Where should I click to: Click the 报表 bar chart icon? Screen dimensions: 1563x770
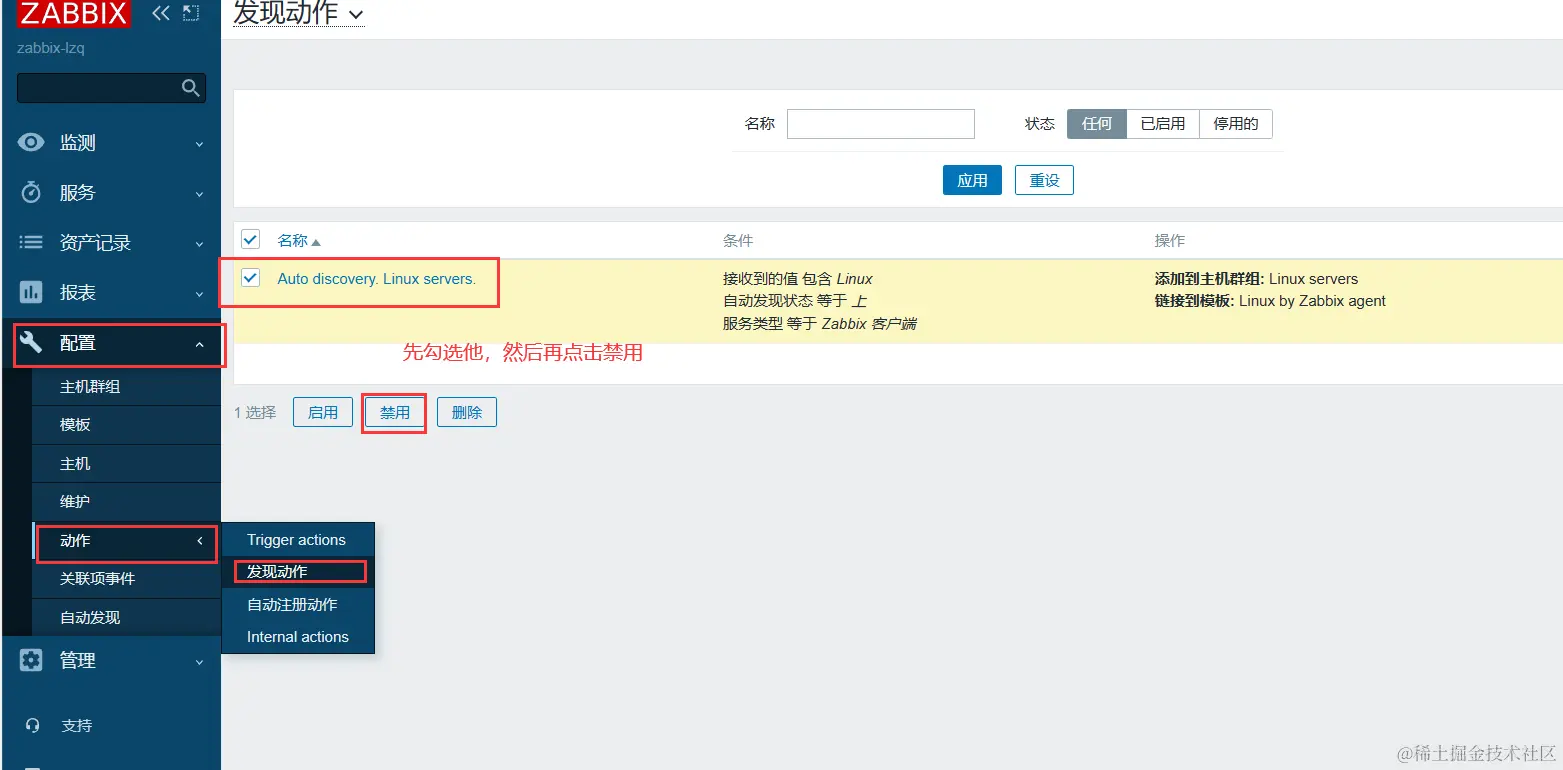pyautogui.click(x=31, y=292)
